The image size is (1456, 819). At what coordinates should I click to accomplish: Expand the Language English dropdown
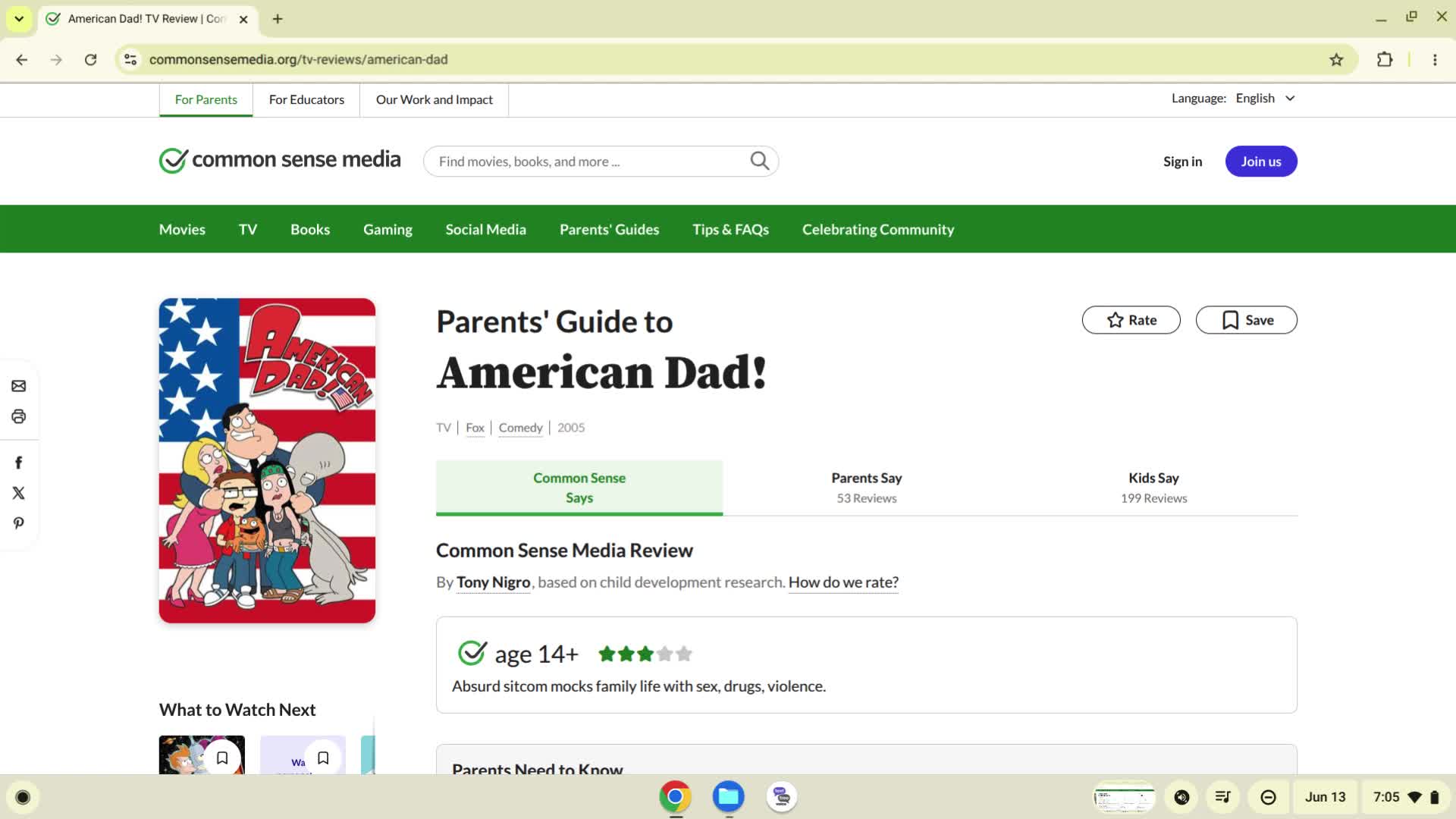(x=1265, y=99)
